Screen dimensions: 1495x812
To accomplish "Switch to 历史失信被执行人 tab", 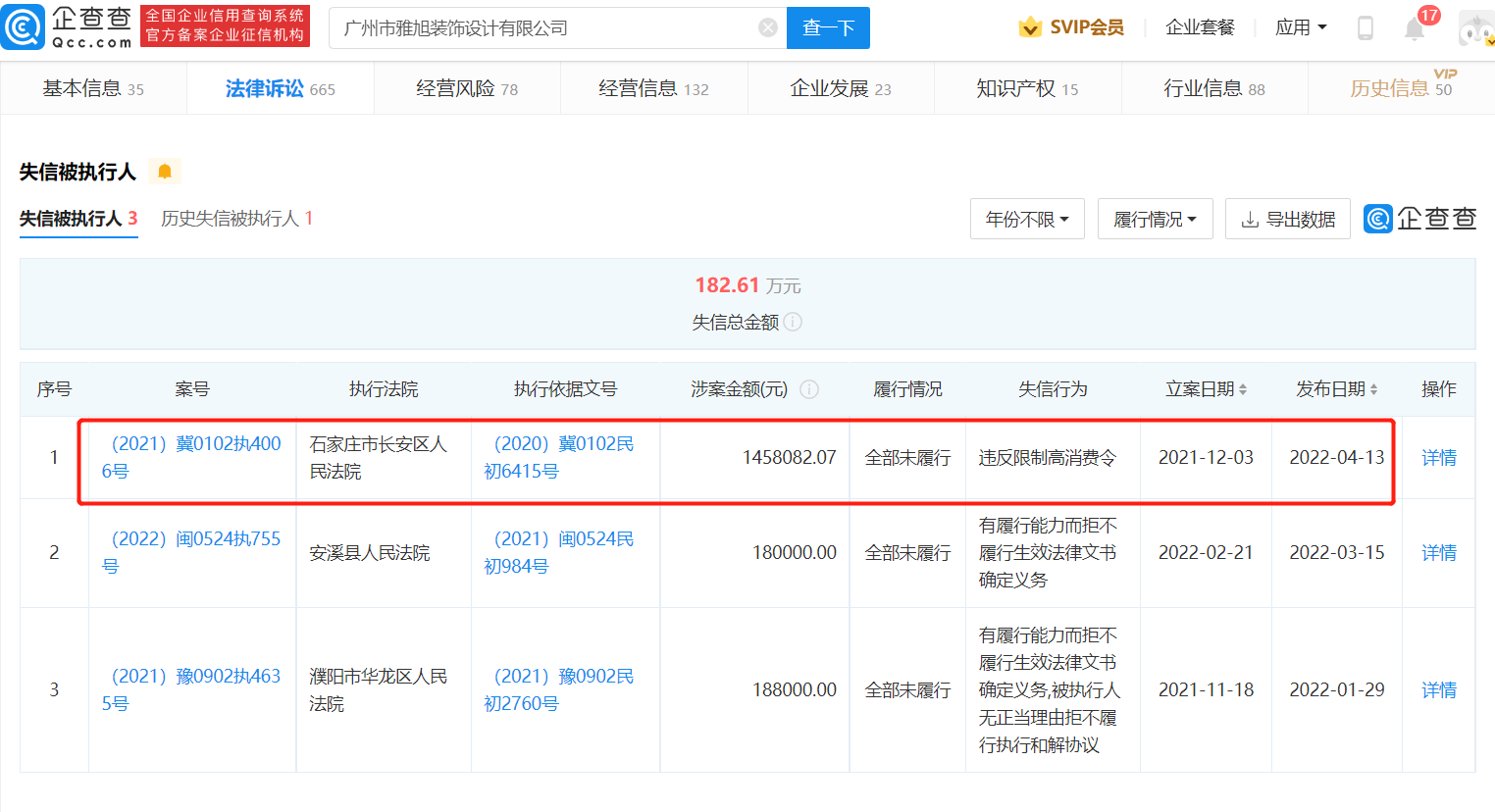I will (x=237, y=218).
